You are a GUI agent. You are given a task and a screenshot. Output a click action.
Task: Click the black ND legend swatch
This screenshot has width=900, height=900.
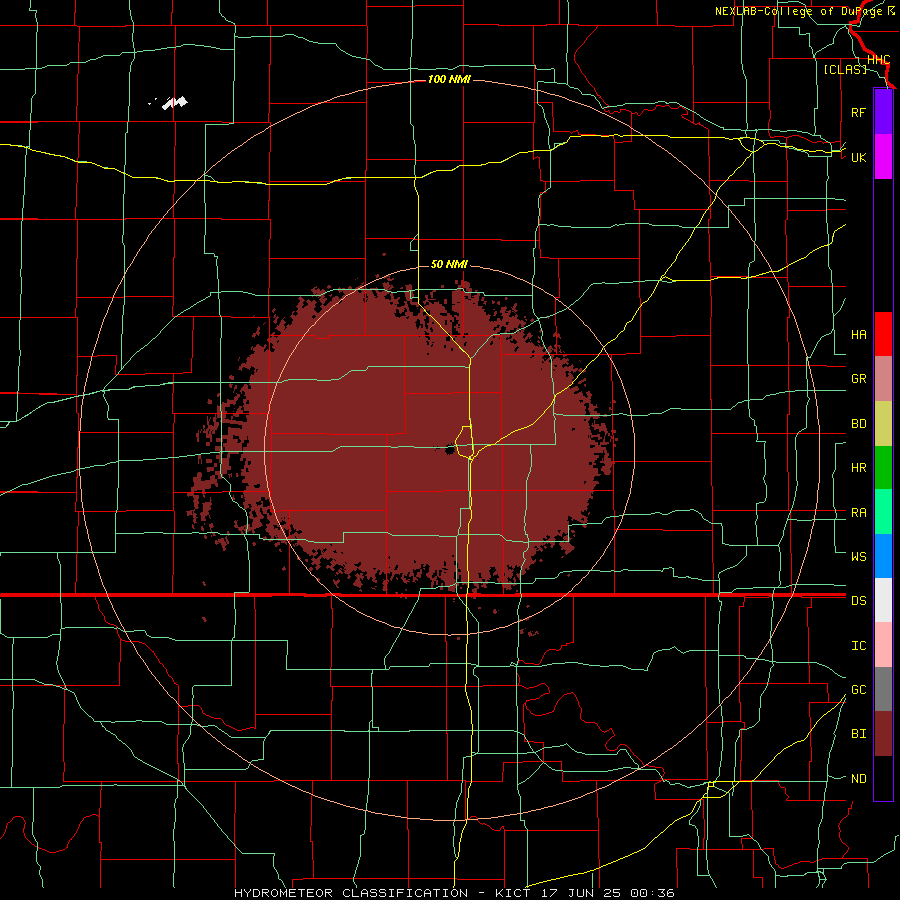click(883, 778)
